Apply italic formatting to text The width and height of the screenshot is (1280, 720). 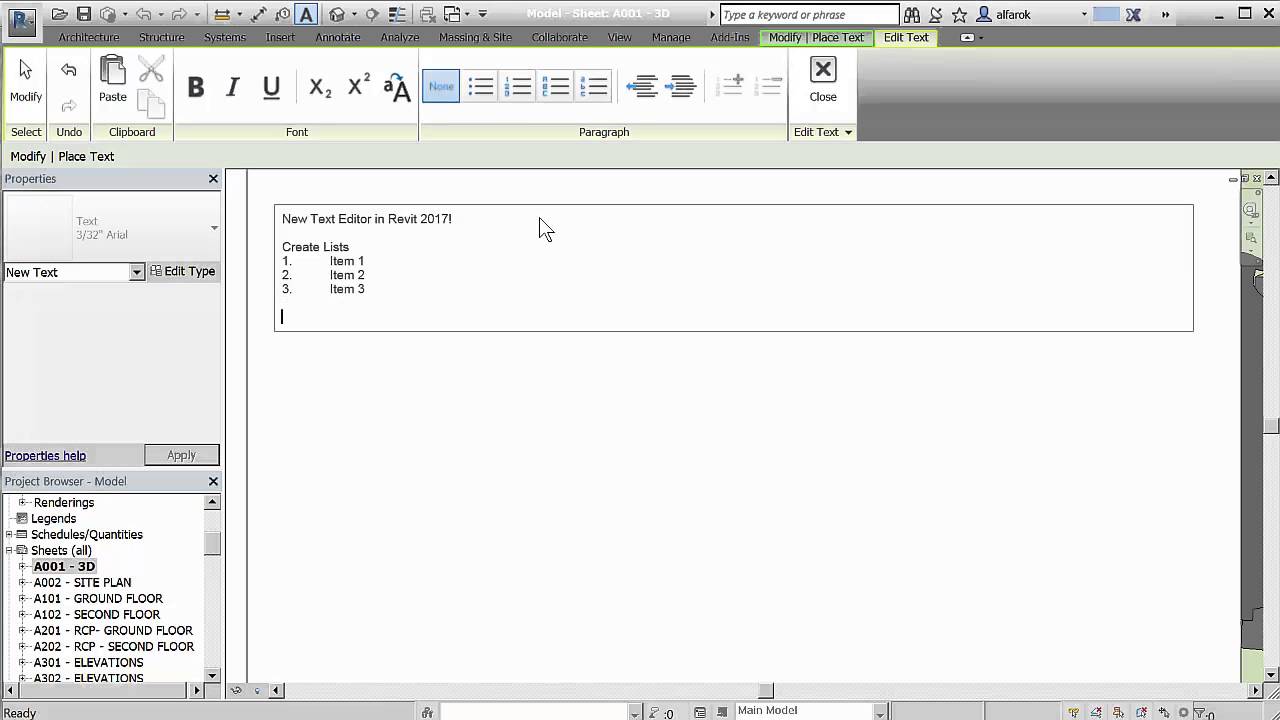coord(232,87)
